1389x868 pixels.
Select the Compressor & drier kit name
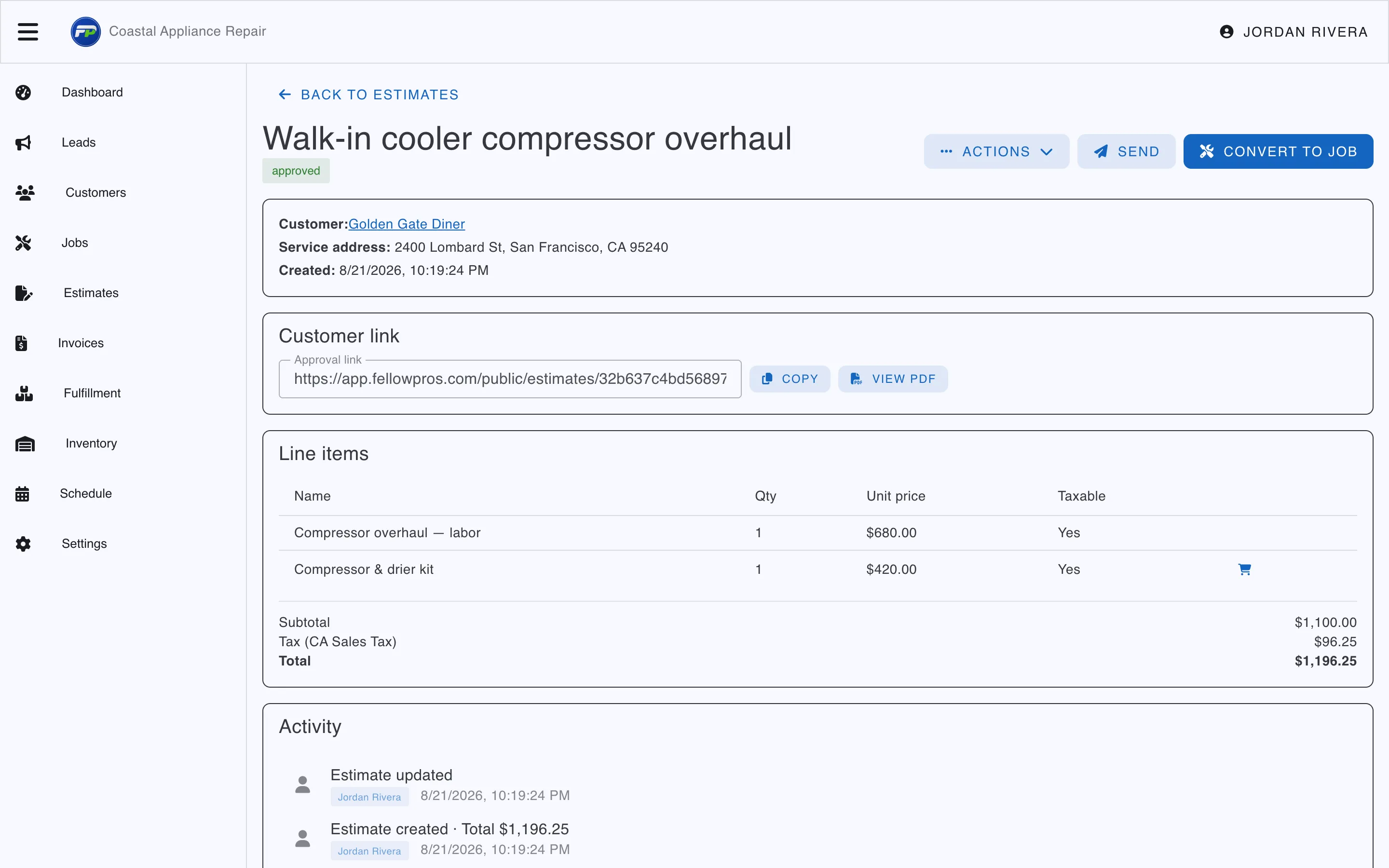364,570
